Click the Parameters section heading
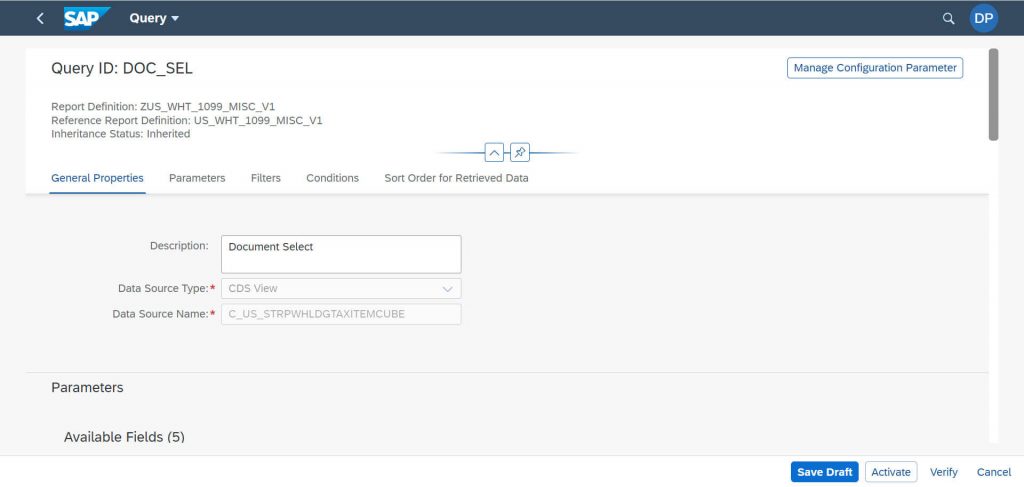This screenshot has height=487, width=1024. [x=88, y=387]
